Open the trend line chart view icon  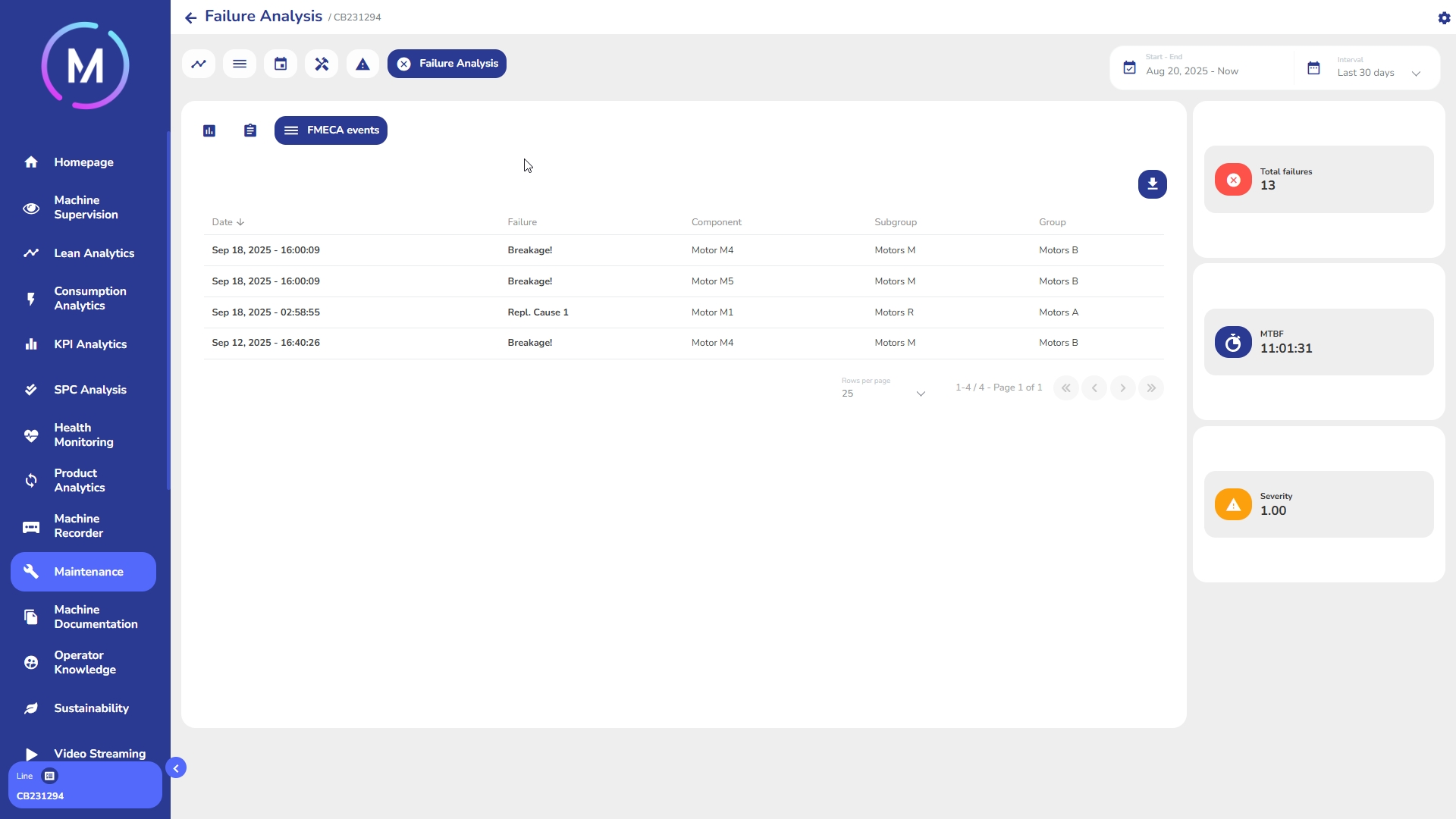pos(199,64)
